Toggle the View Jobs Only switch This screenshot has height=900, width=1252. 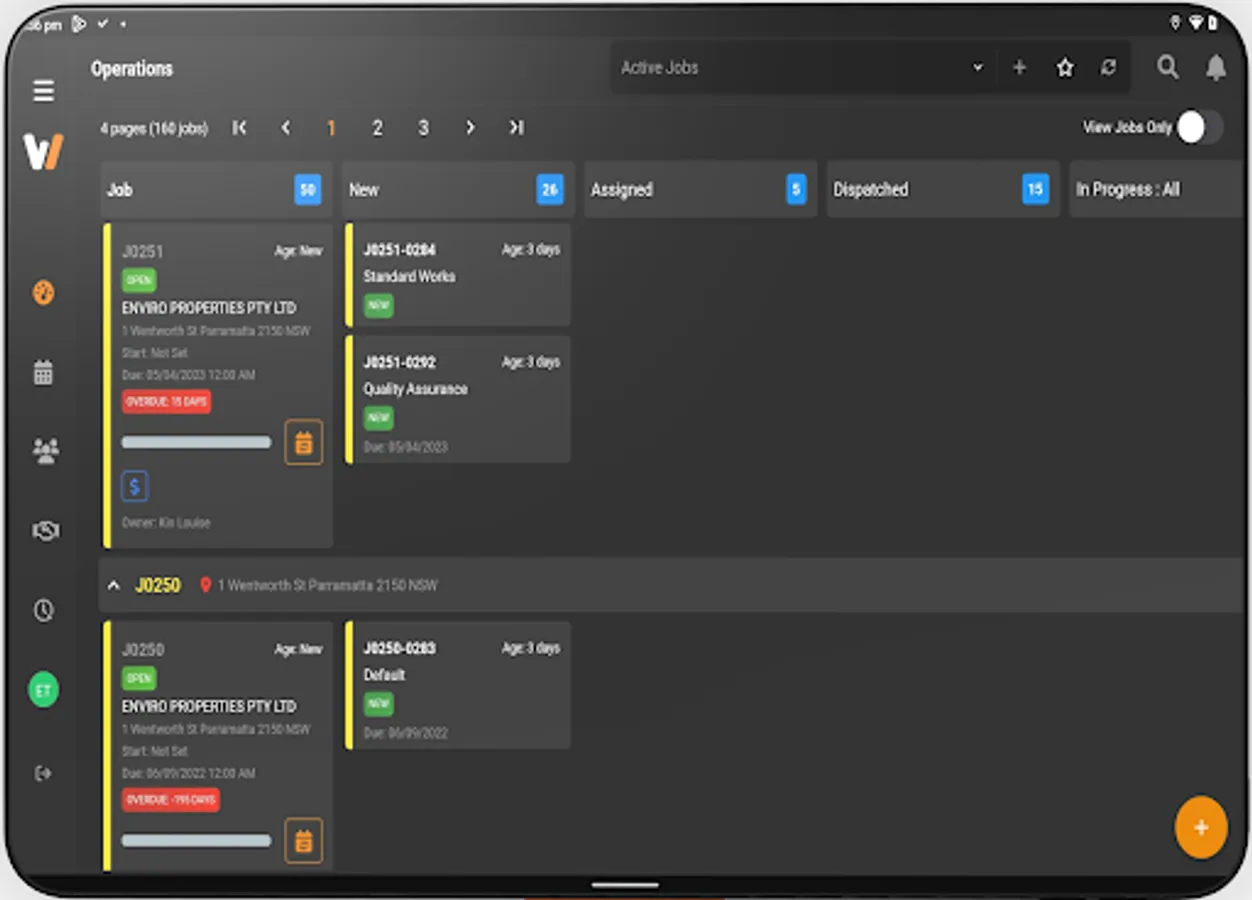pos(1199,127)
